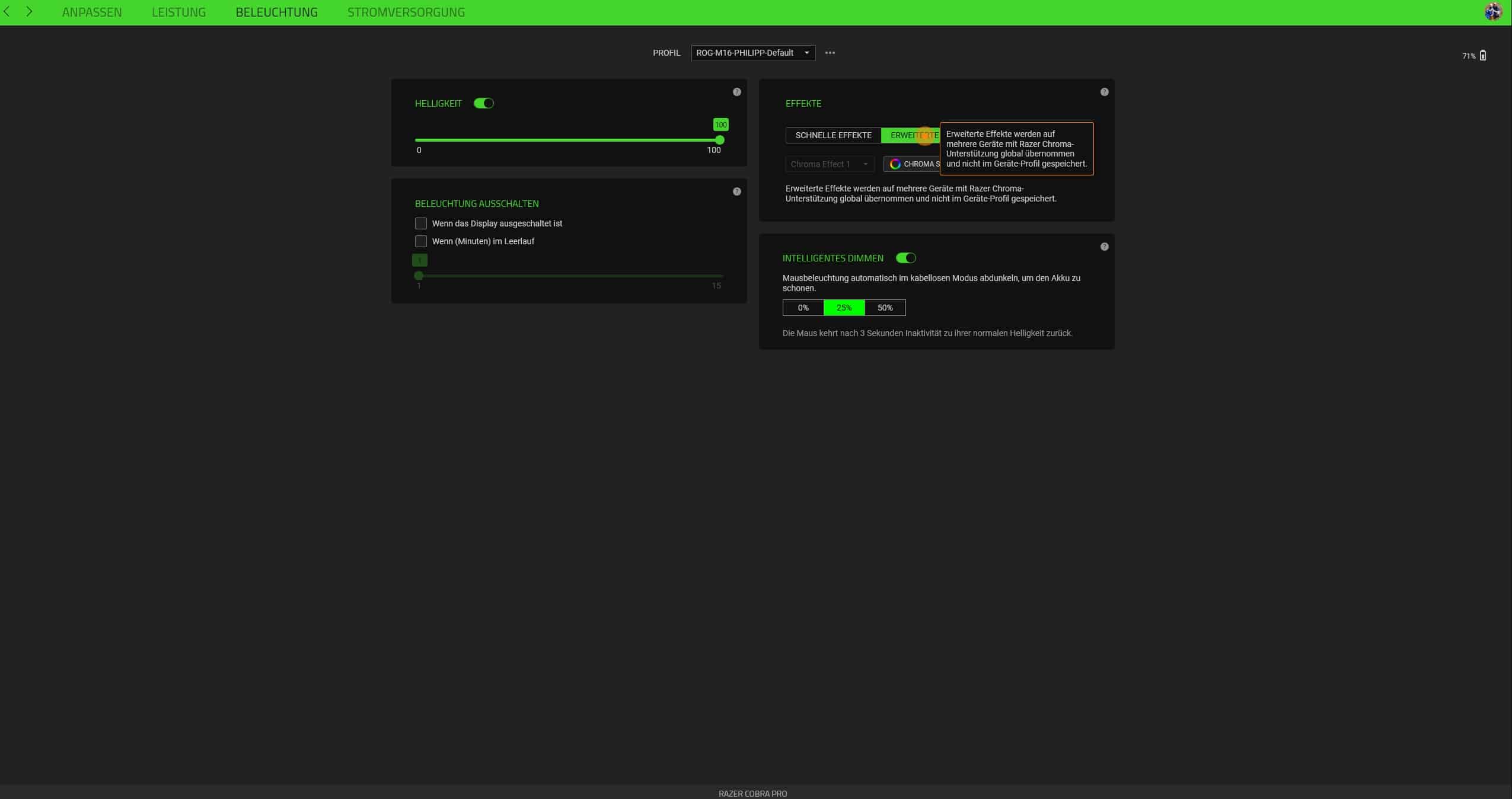Click the back navigation arrow
The height and width of the screenshot is (799, 1512).
pyautogui.click(x=7, y=12)
